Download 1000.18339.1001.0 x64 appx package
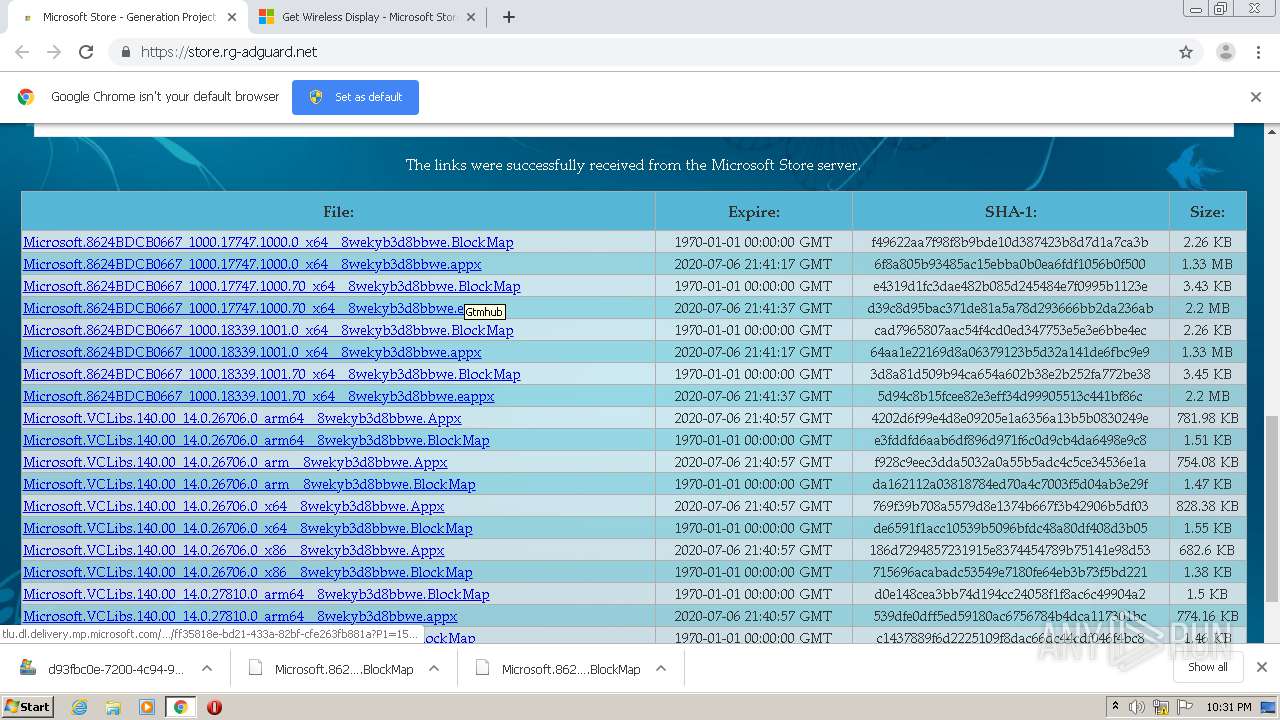The height and width of the screenshot is (720, 1280). tap(252, 352)
